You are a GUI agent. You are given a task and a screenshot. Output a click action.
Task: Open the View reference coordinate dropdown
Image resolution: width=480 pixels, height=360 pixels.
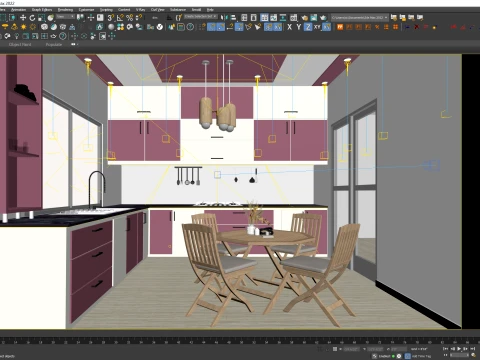[x=65, y=17]
